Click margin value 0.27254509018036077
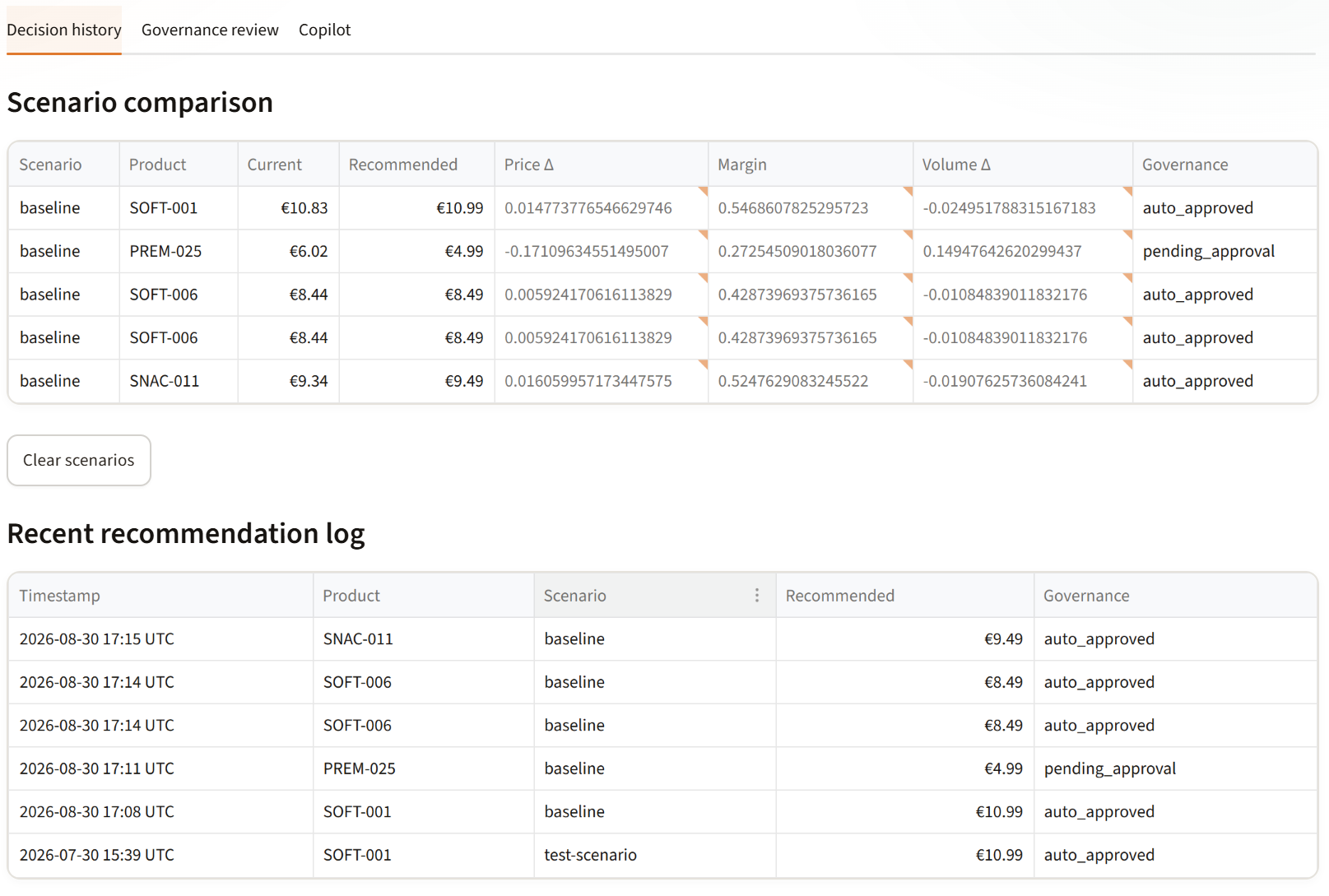The height and width of the screenshot is (896, 1329). tap(811, 251)
